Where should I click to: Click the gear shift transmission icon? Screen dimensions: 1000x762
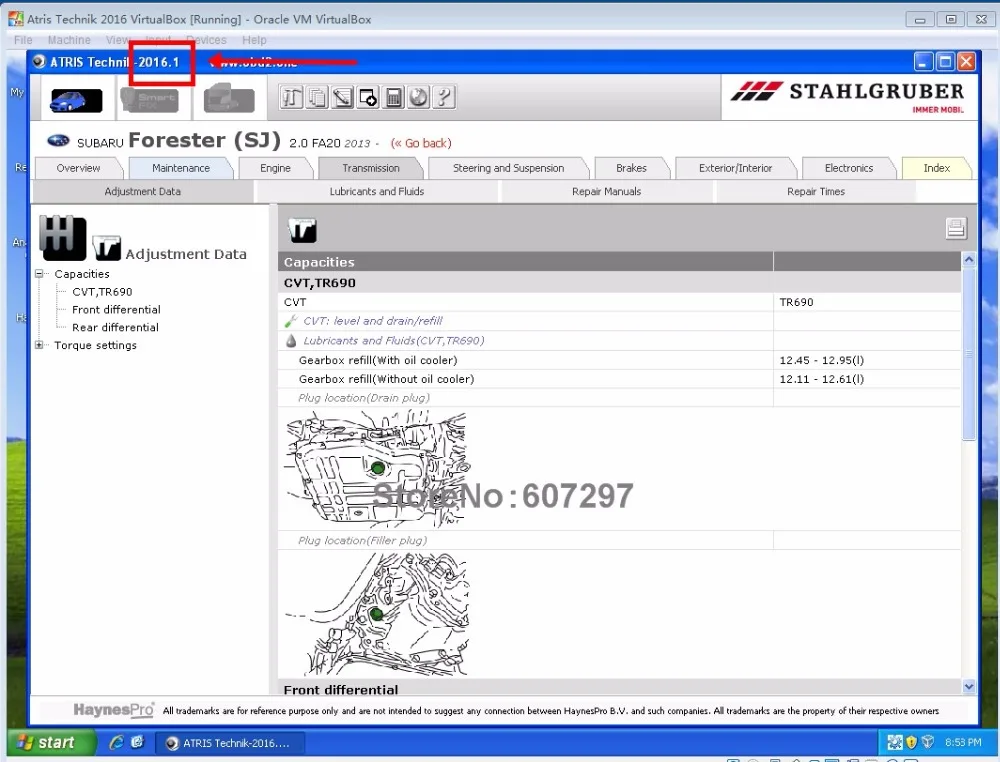(x=62, y=237)
